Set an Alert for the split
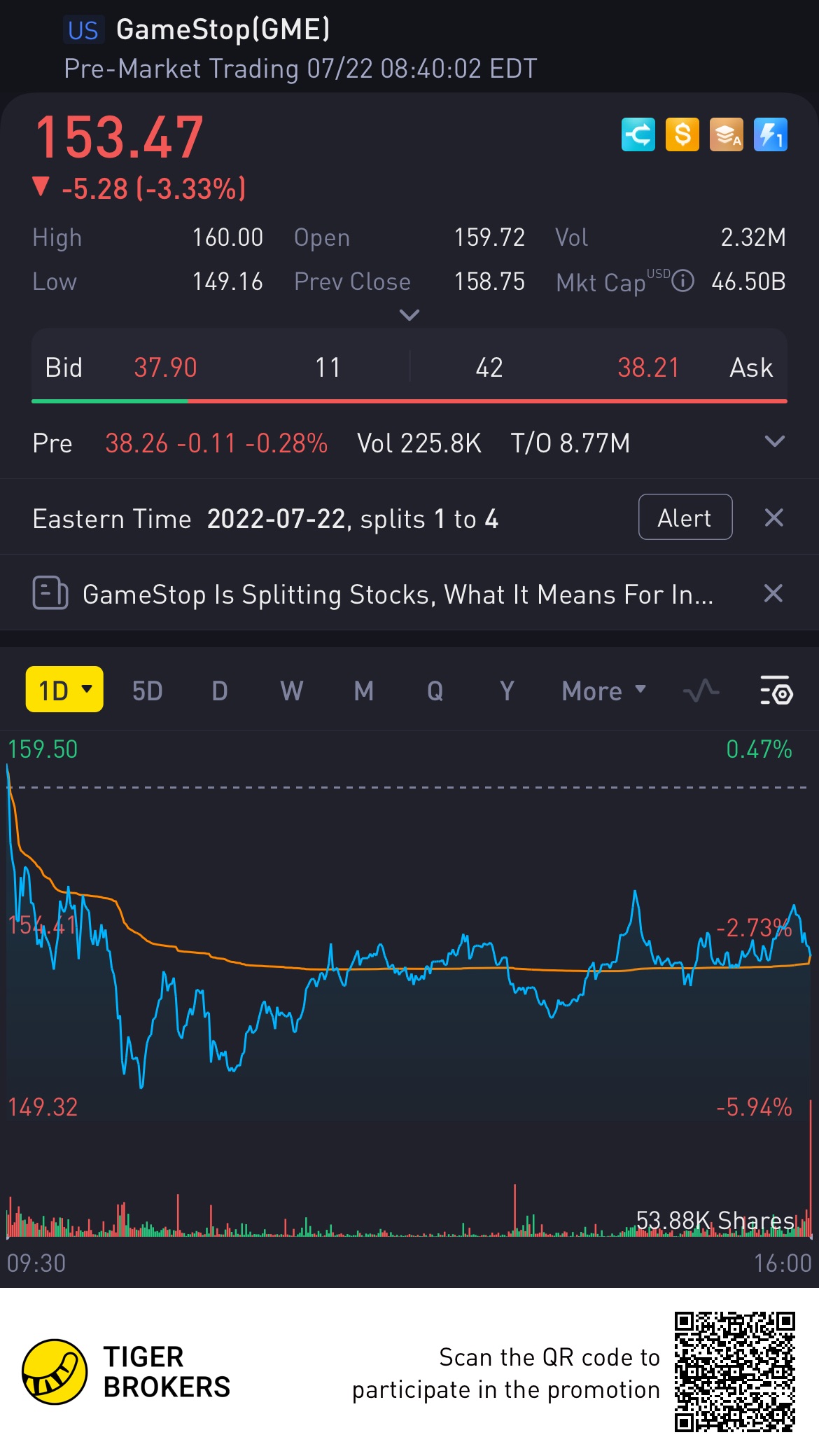Viewport: 819px width, 1456px height. [685, 518]
